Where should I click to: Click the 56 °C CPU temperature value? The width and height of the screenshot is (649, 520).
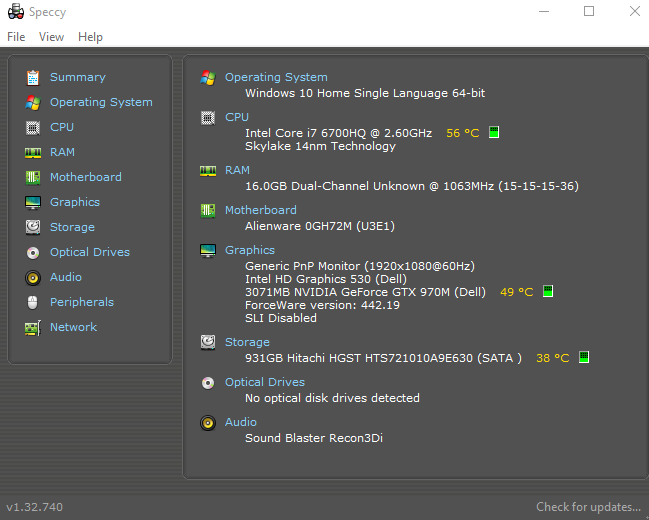[463, 133]
